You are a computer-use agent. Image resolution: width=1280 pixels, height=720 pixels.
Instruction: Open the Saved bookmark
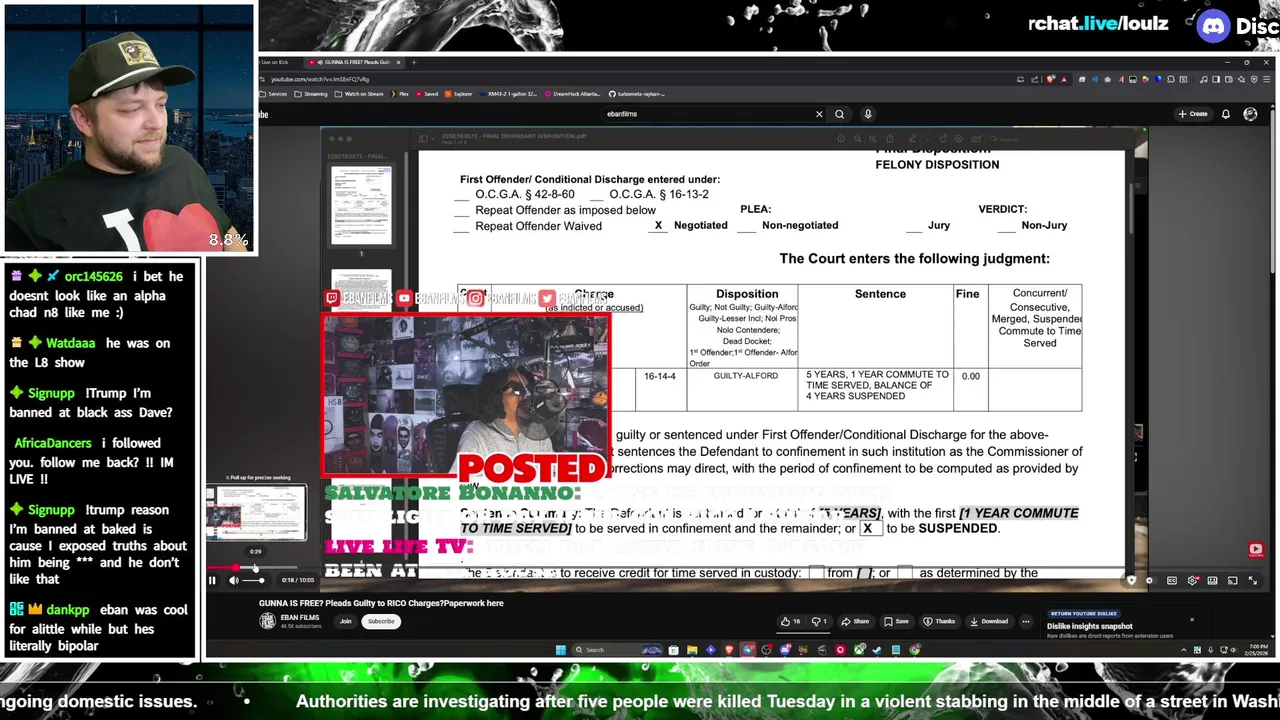tap(427, 94)
